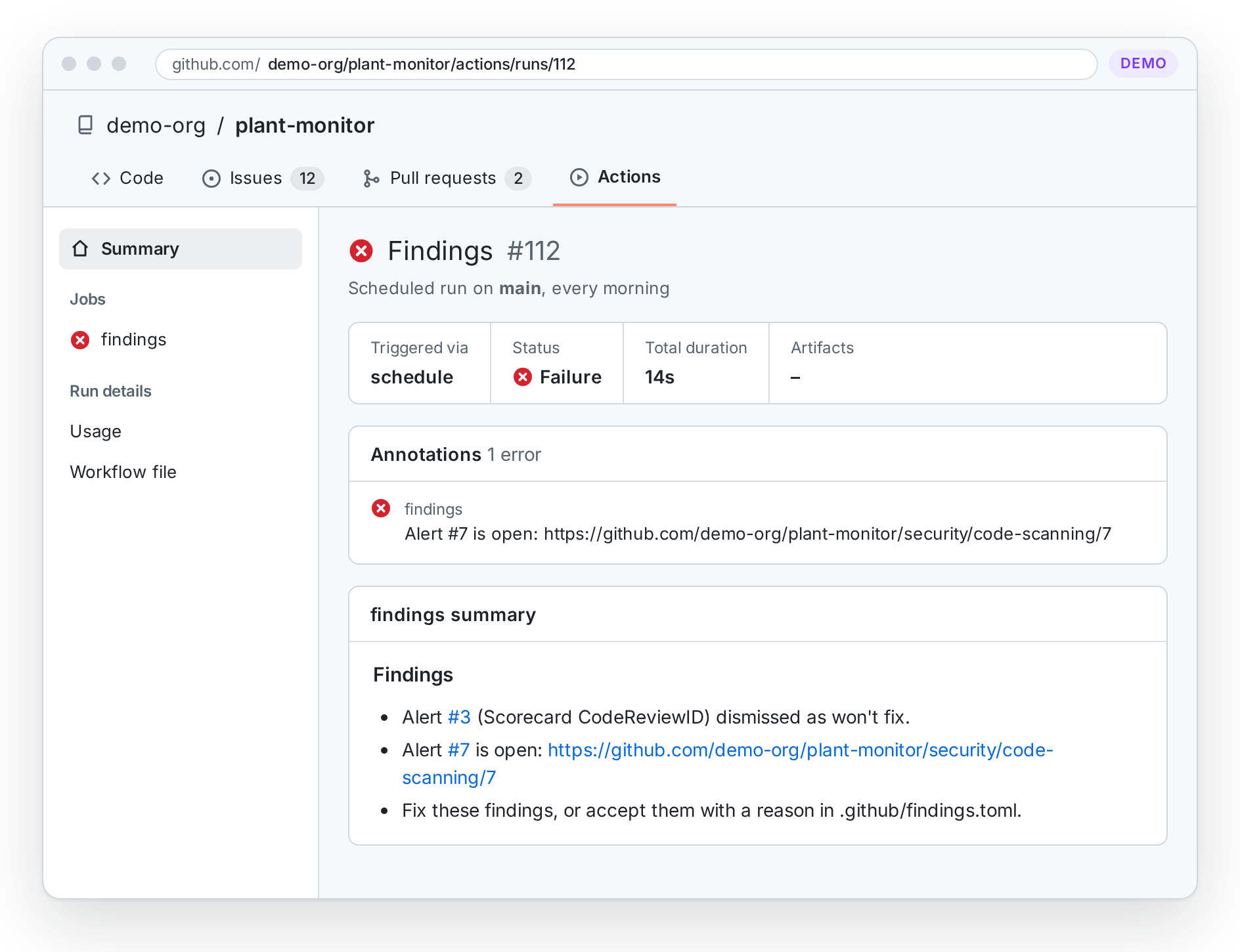
Task: Open plant-monitor repository link
Action: pyautogui.click(x=305, y=125)
